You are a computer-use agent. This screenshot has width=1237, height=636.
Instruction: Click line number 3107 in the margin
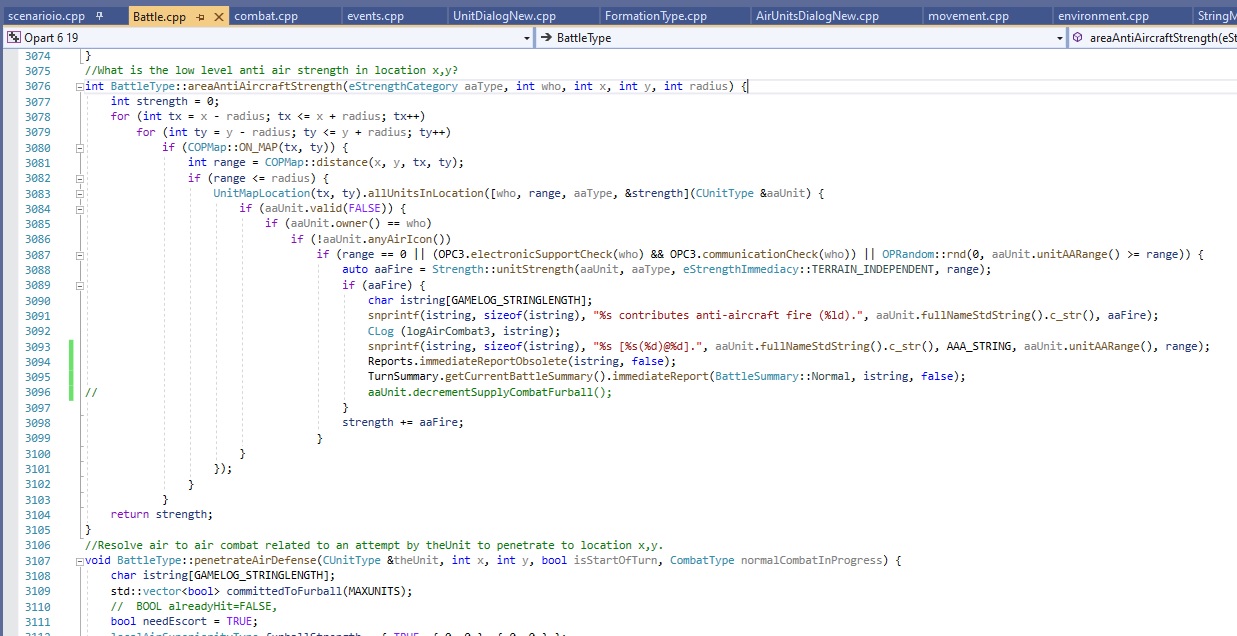coord(37,561)
